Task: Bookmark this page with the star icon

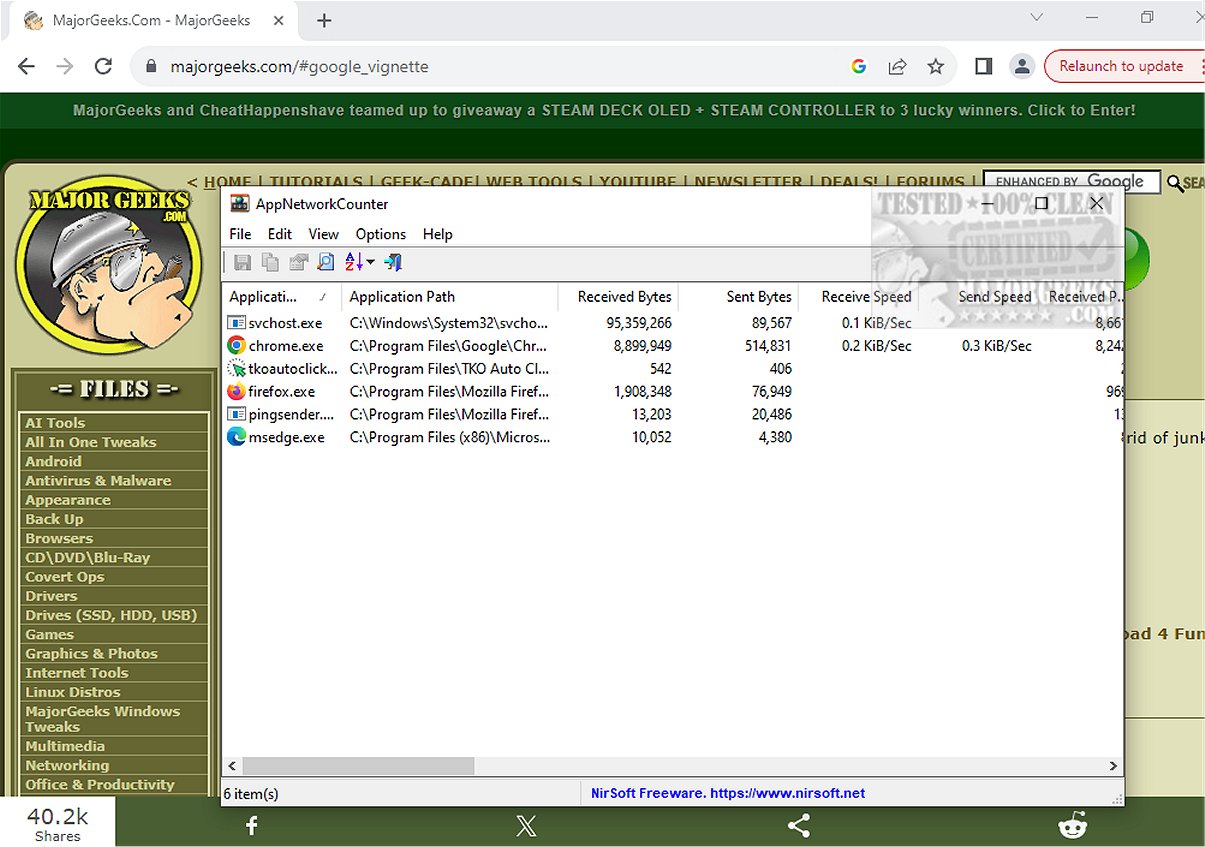Action: (935, 66)
